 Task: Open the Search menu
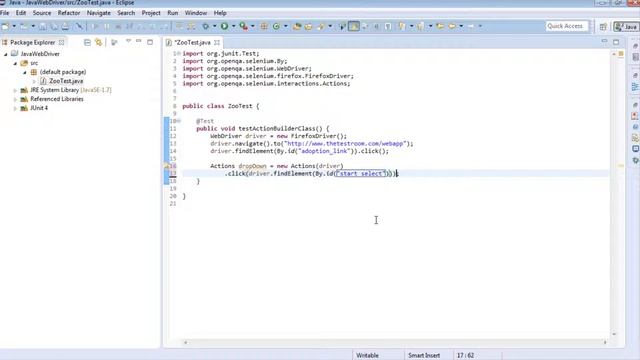126,13
